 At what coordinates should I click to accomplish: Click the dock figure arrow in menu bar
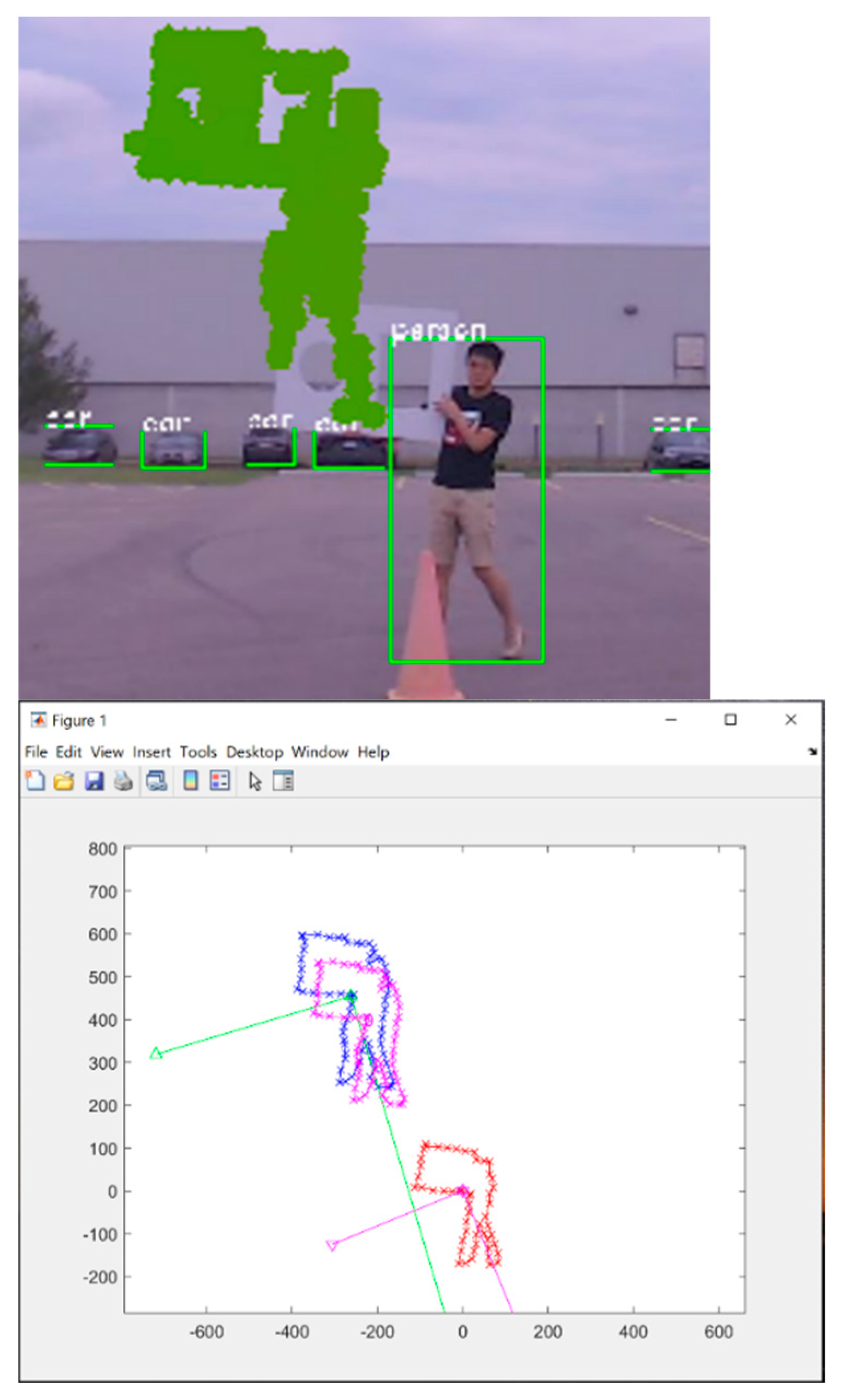click(x=812, y=752)
